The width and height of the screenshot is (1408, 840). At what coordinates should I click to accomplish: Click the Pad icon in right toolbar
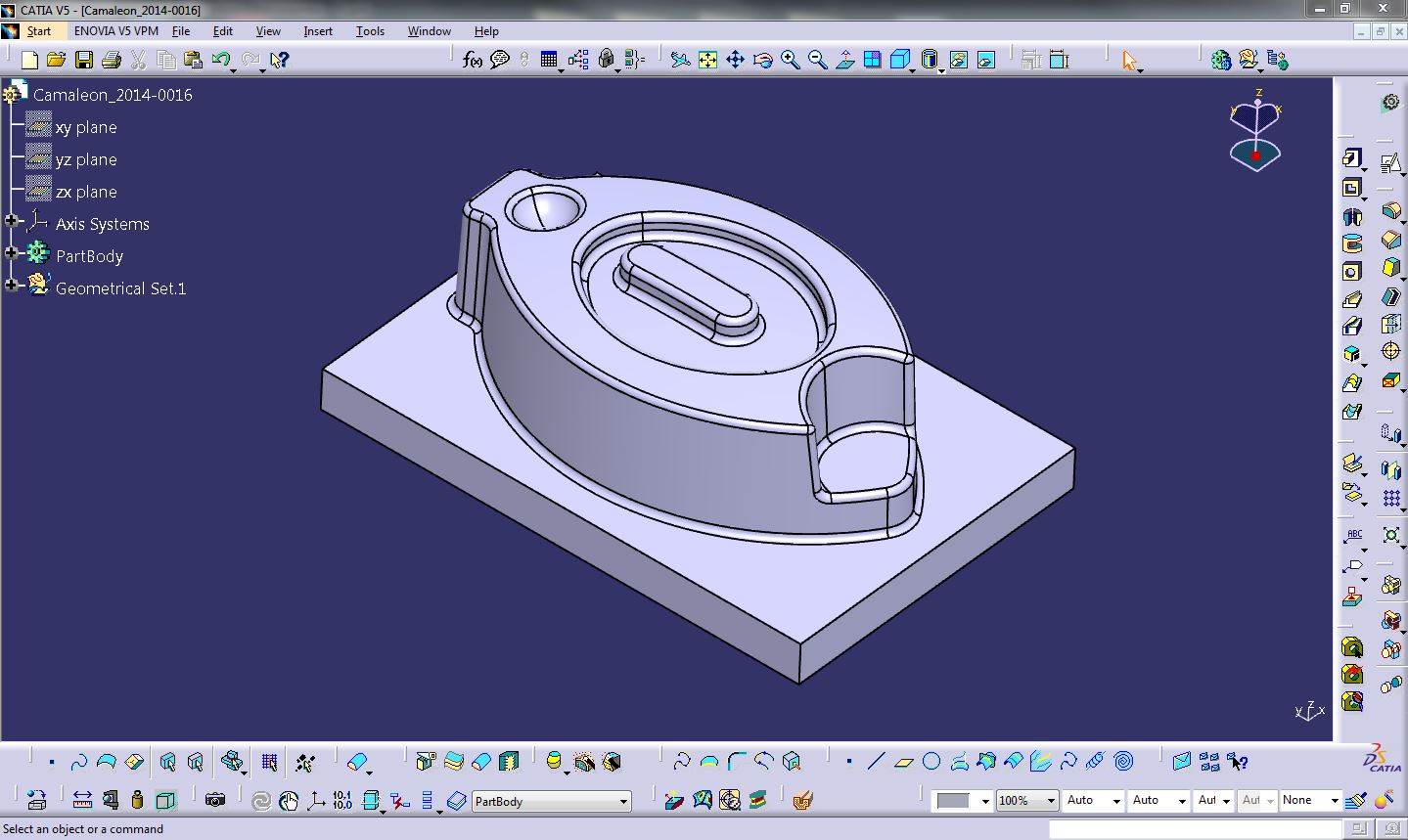tap(1352, 158)
